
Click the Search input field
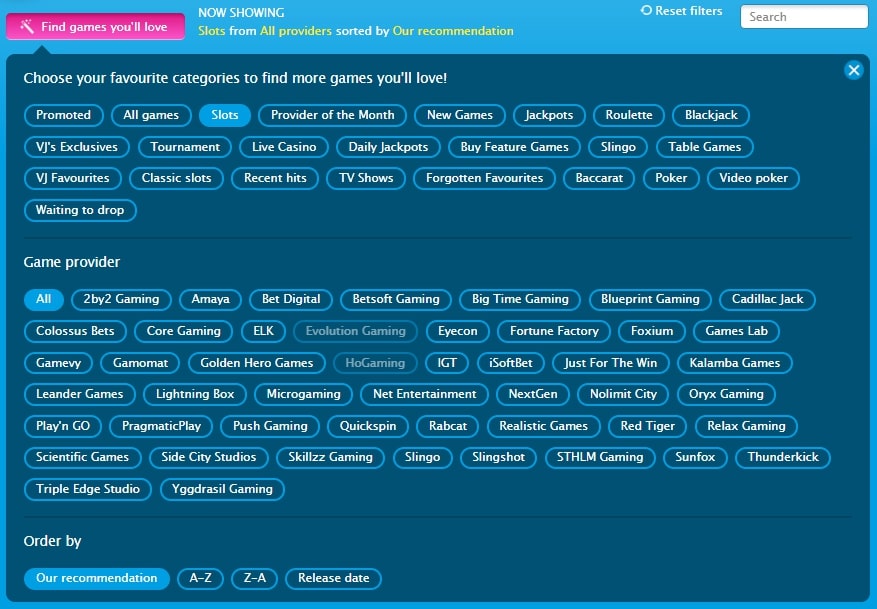(804, 17)
